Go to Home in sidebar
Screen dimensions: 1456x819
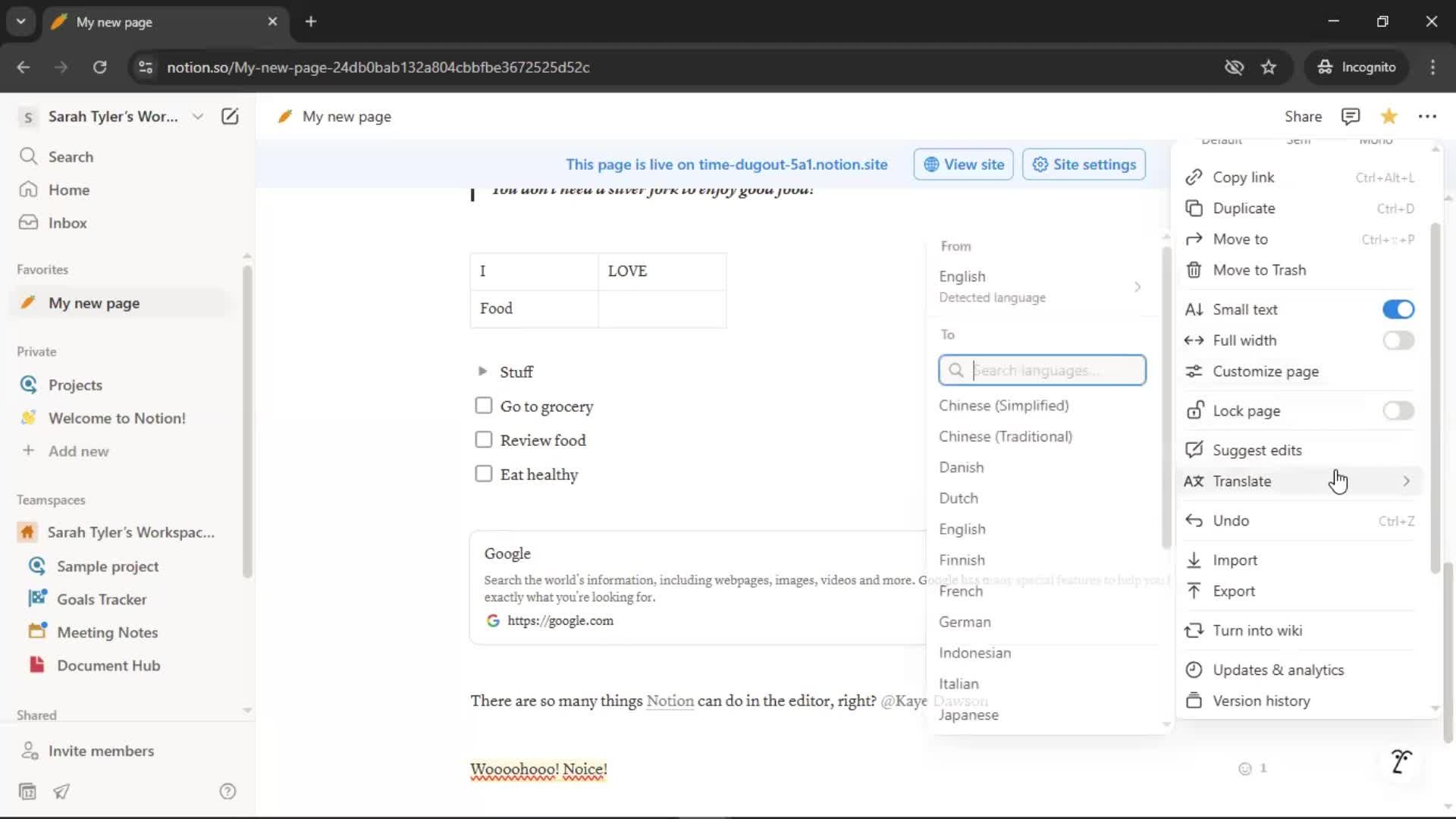[x=69, y=190]
